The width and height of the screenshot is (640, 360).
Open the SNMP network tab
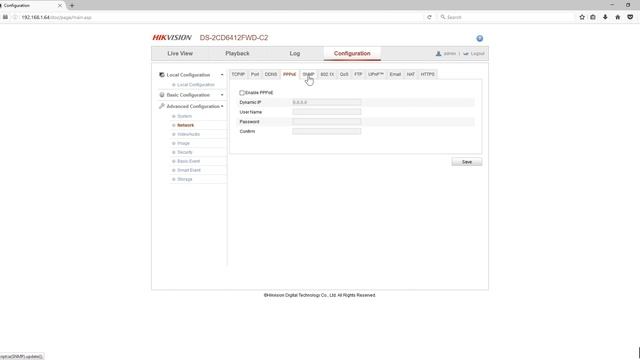tap(309, 74)
